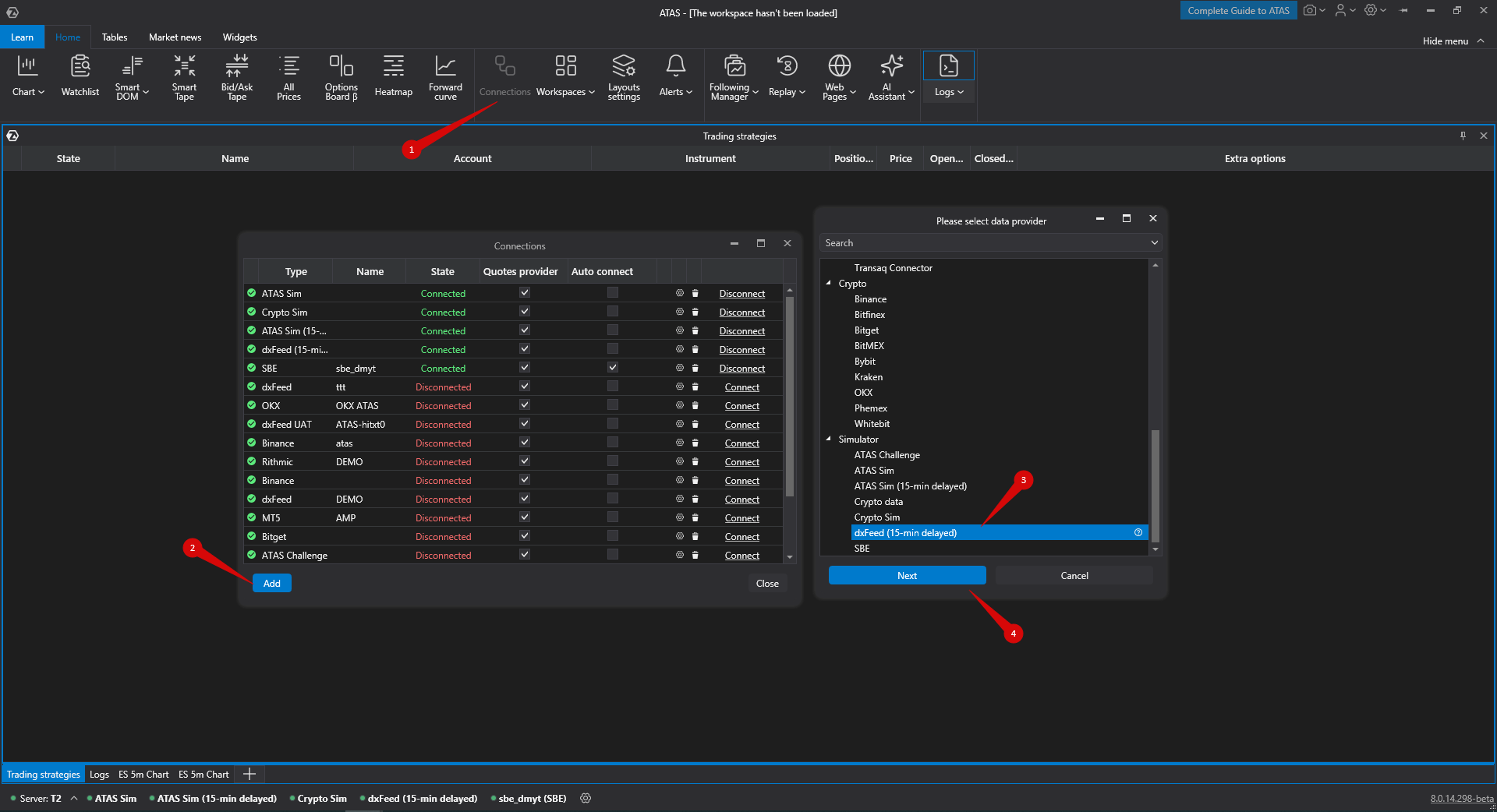Viewport: 1497px width, 812px height.
Task: Open the screenshot camera menu
Action: coord(1314,10)
